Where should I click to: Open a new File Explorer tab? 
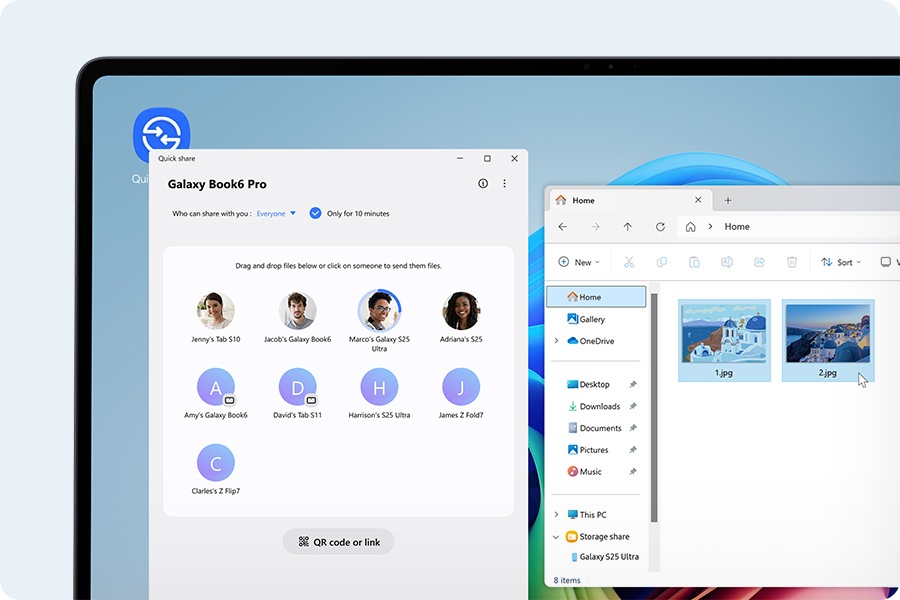[x=728, y=200]
